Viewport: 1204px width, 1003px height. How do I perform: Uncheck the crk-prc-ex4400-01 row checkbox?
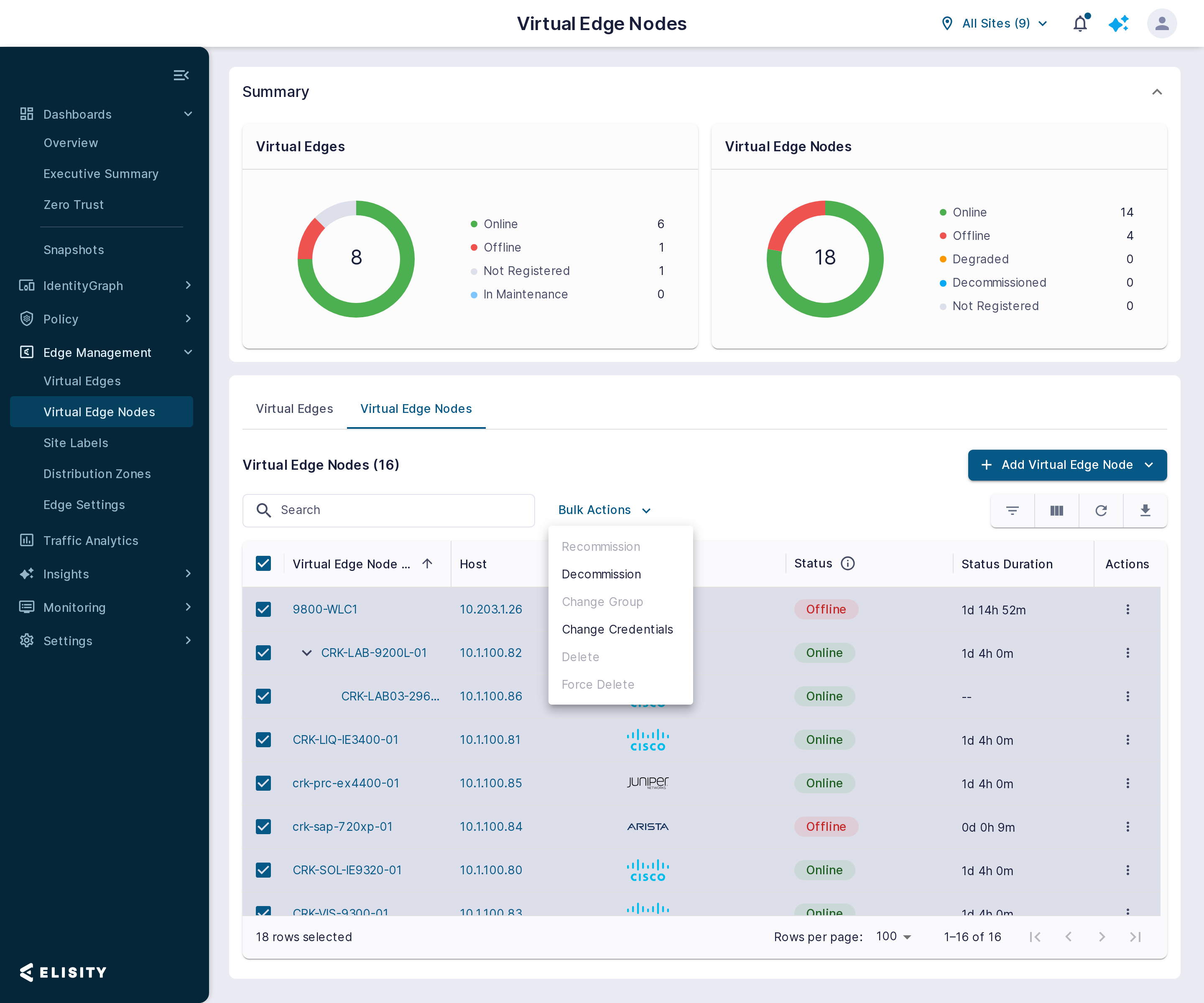(x=263, y=783)
